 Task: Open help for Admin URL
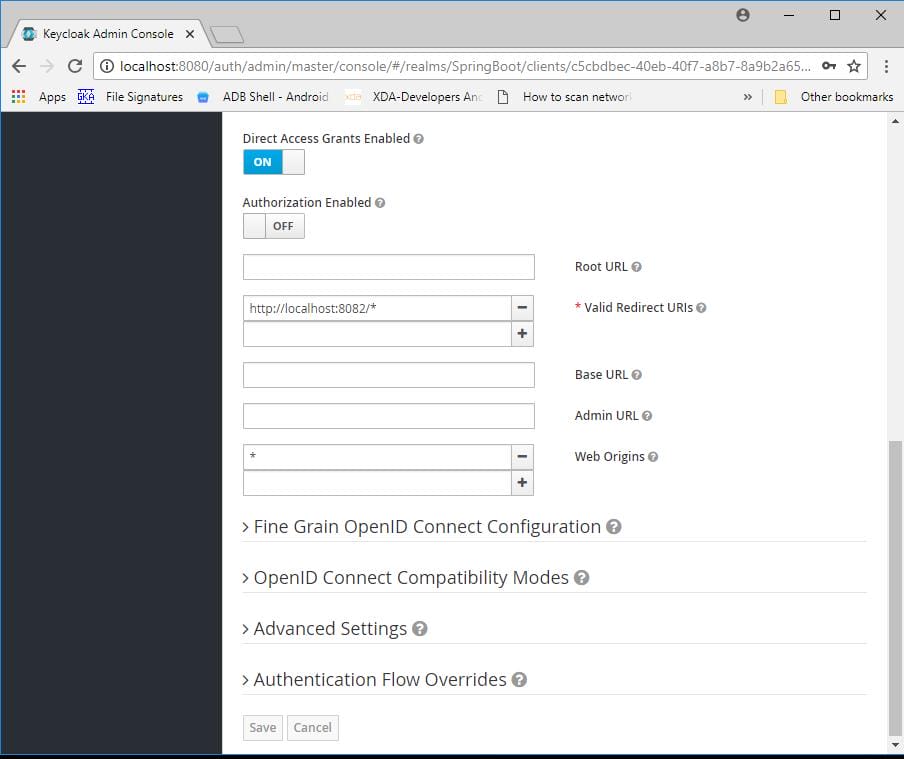pyautogui.click(x=648, y=416)
